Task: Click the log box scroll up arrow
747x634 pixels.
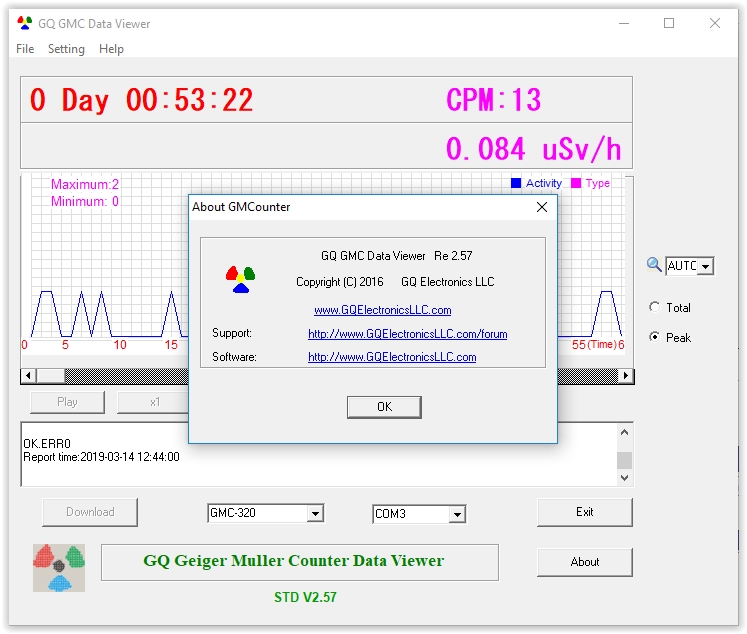Action: tap(625, 433)
